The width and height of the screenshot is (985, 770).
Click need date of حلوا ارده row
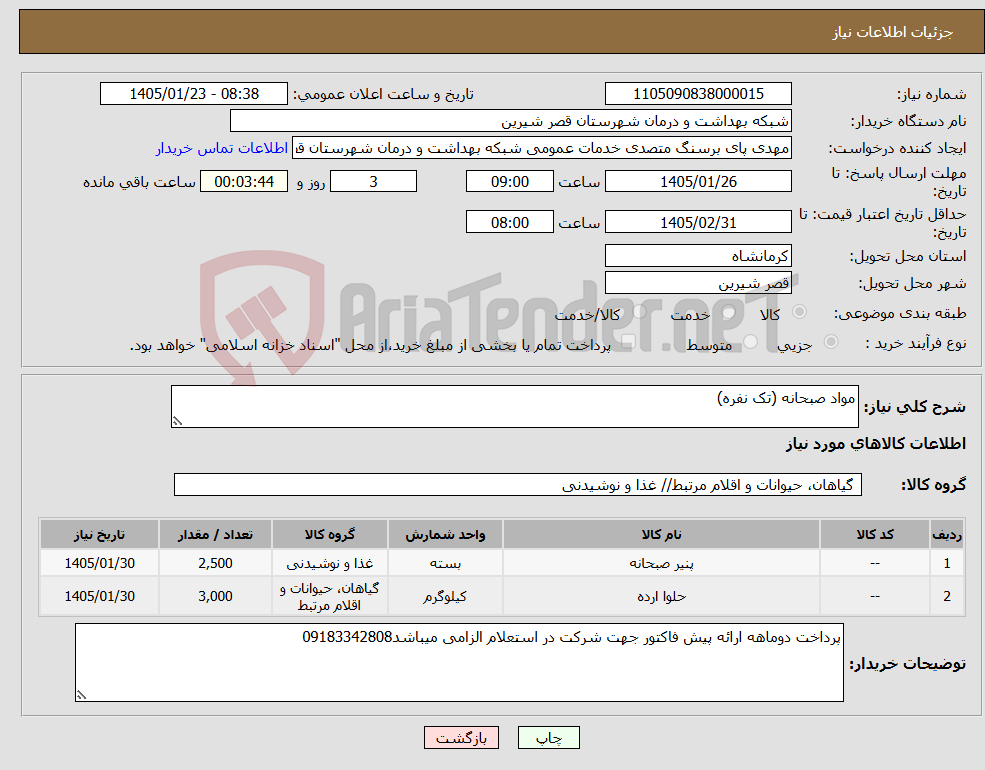[99, 596]
